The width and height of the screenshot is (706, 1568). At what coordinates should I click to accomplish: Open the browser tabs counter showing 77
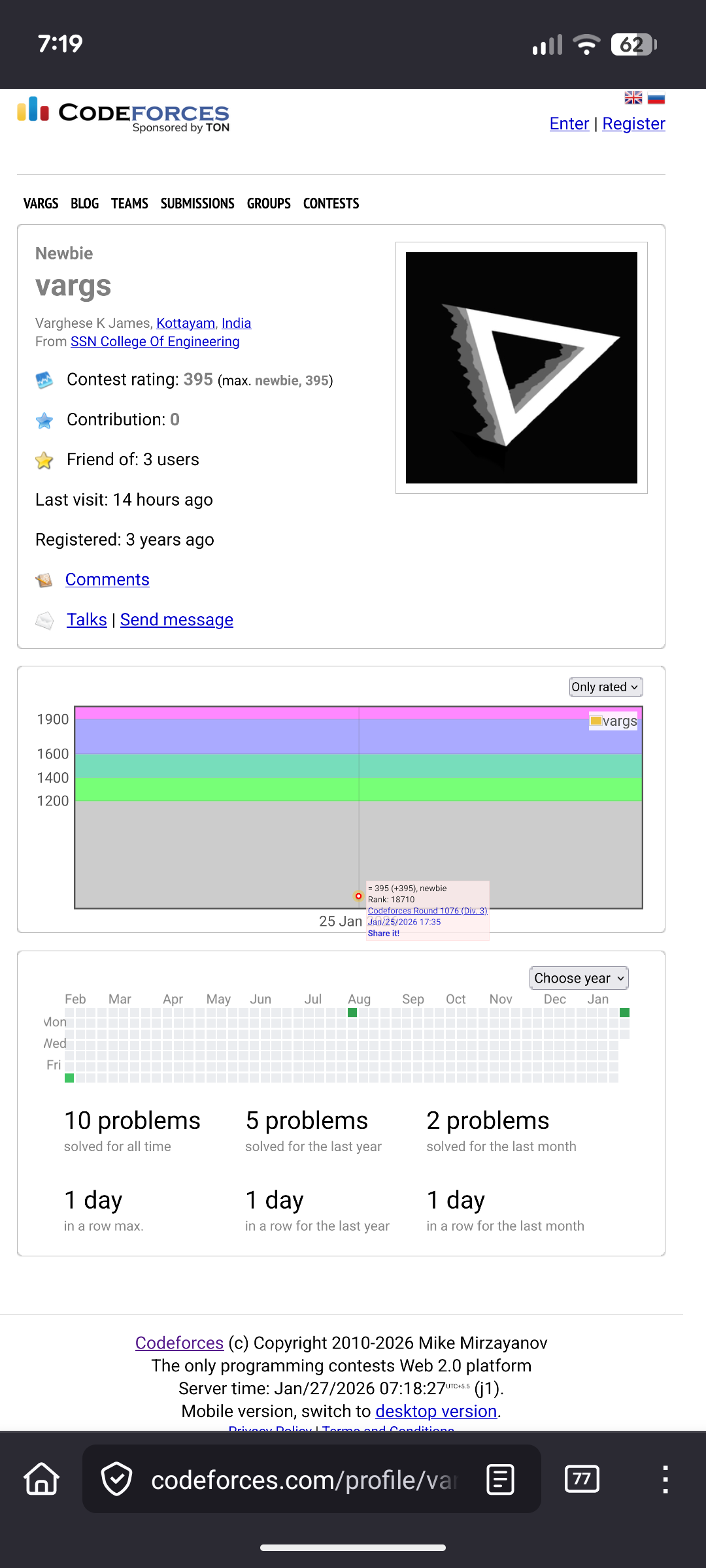(581, 1479)
